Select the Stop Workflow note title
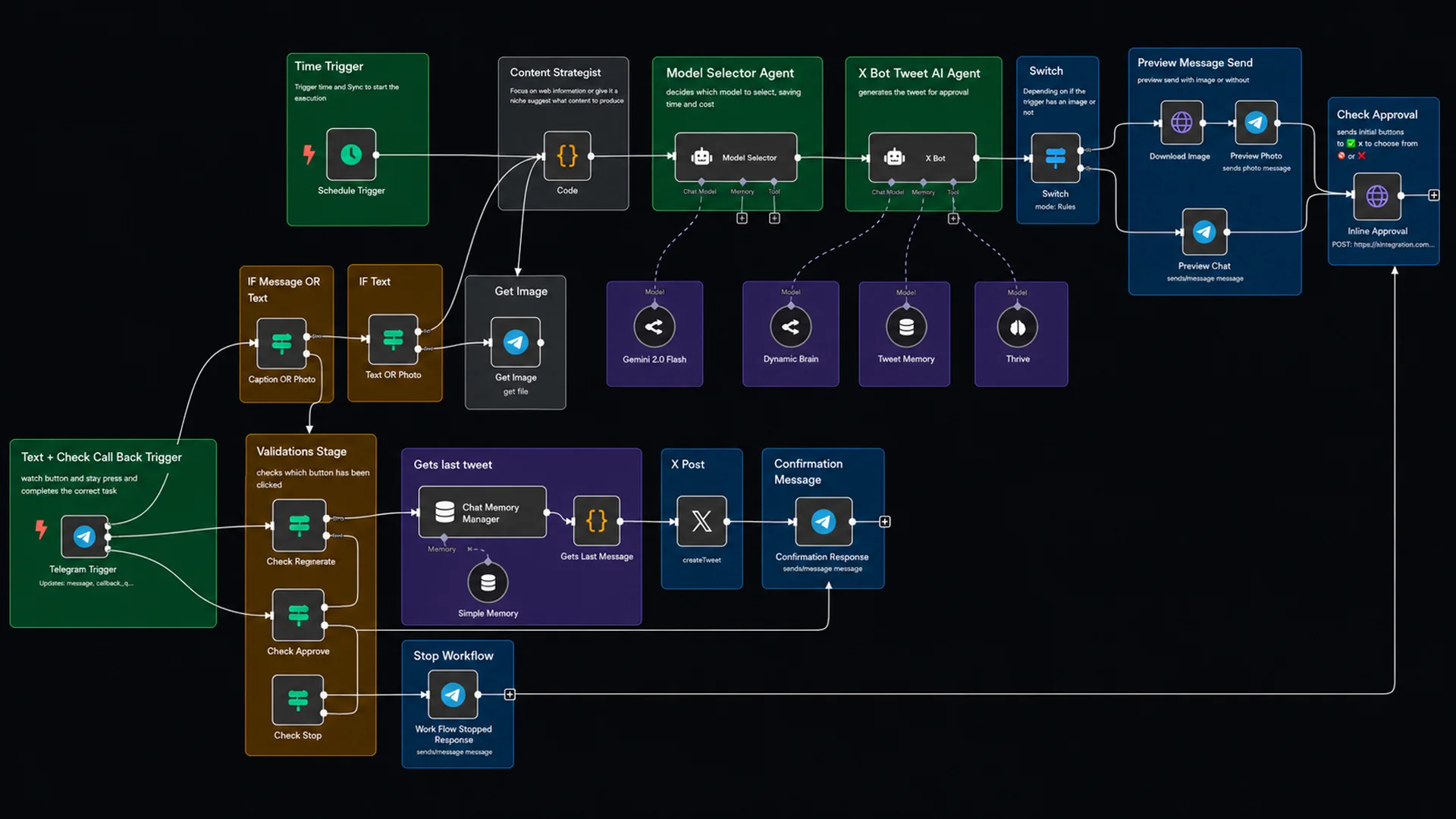The width and height of the screenshot is (1456, 819). point(453,656)
